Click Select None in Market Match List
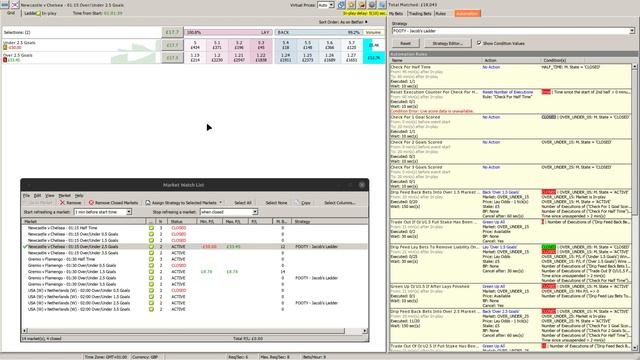640x360 pixels. [x=276, y=202]
